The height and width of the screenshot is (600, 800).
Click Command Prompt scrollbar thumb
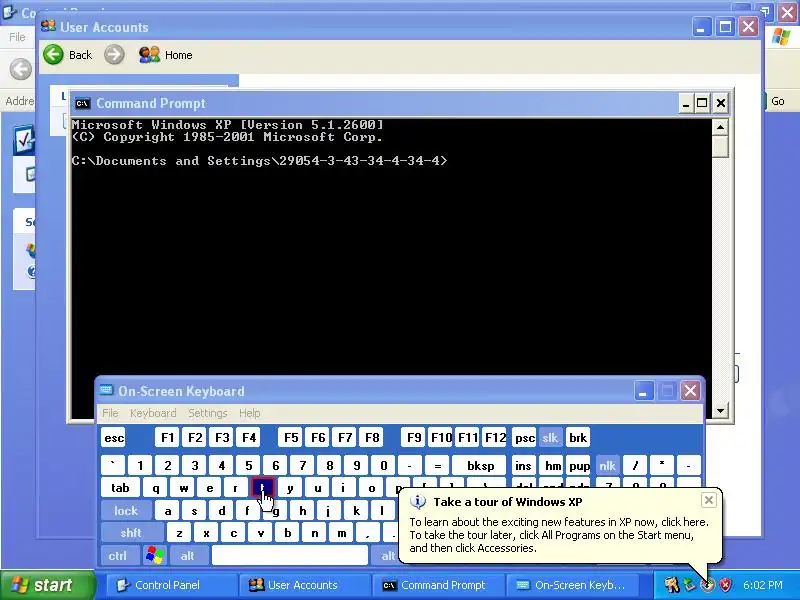click(720, 146)
